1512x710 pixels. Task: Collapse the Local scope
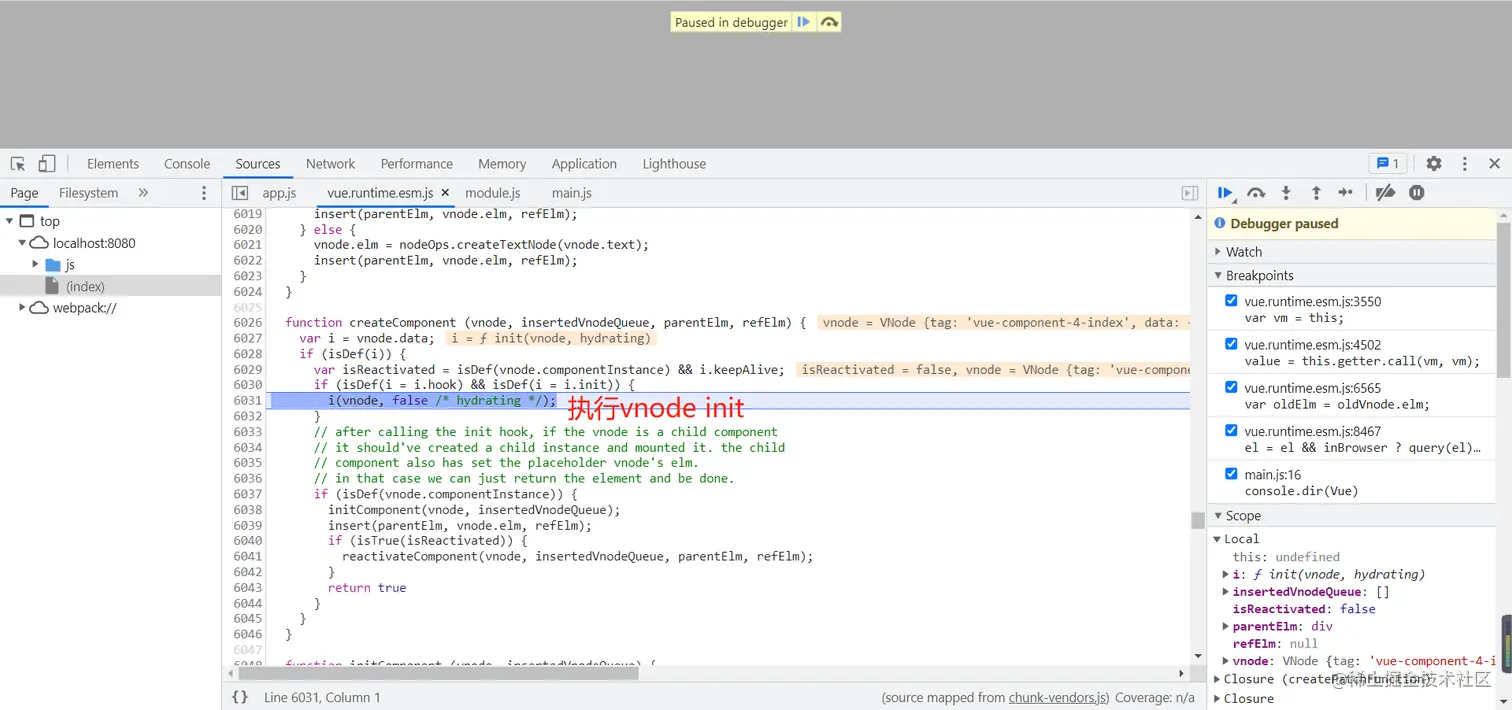tap(1217, 539)
